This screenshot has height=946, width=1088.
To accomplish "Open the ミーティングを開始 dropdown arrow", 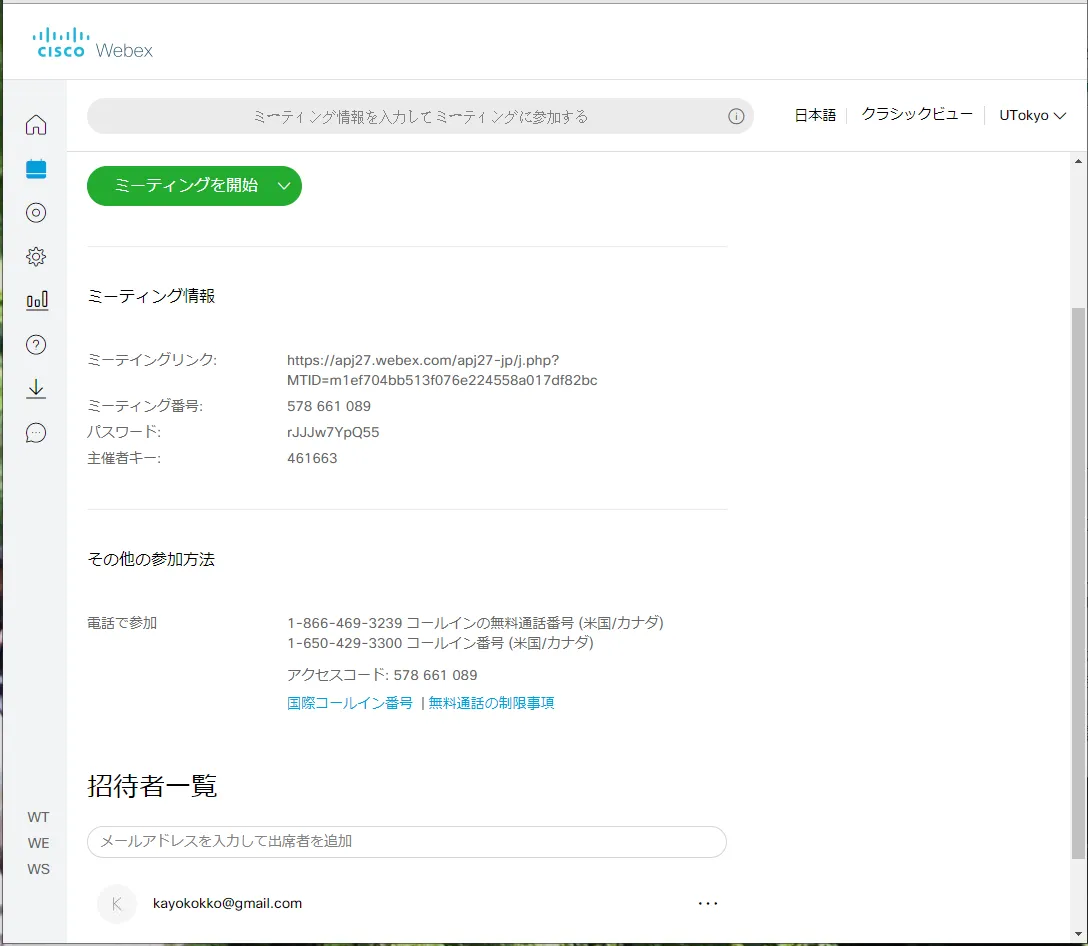I will coord(283,185).
